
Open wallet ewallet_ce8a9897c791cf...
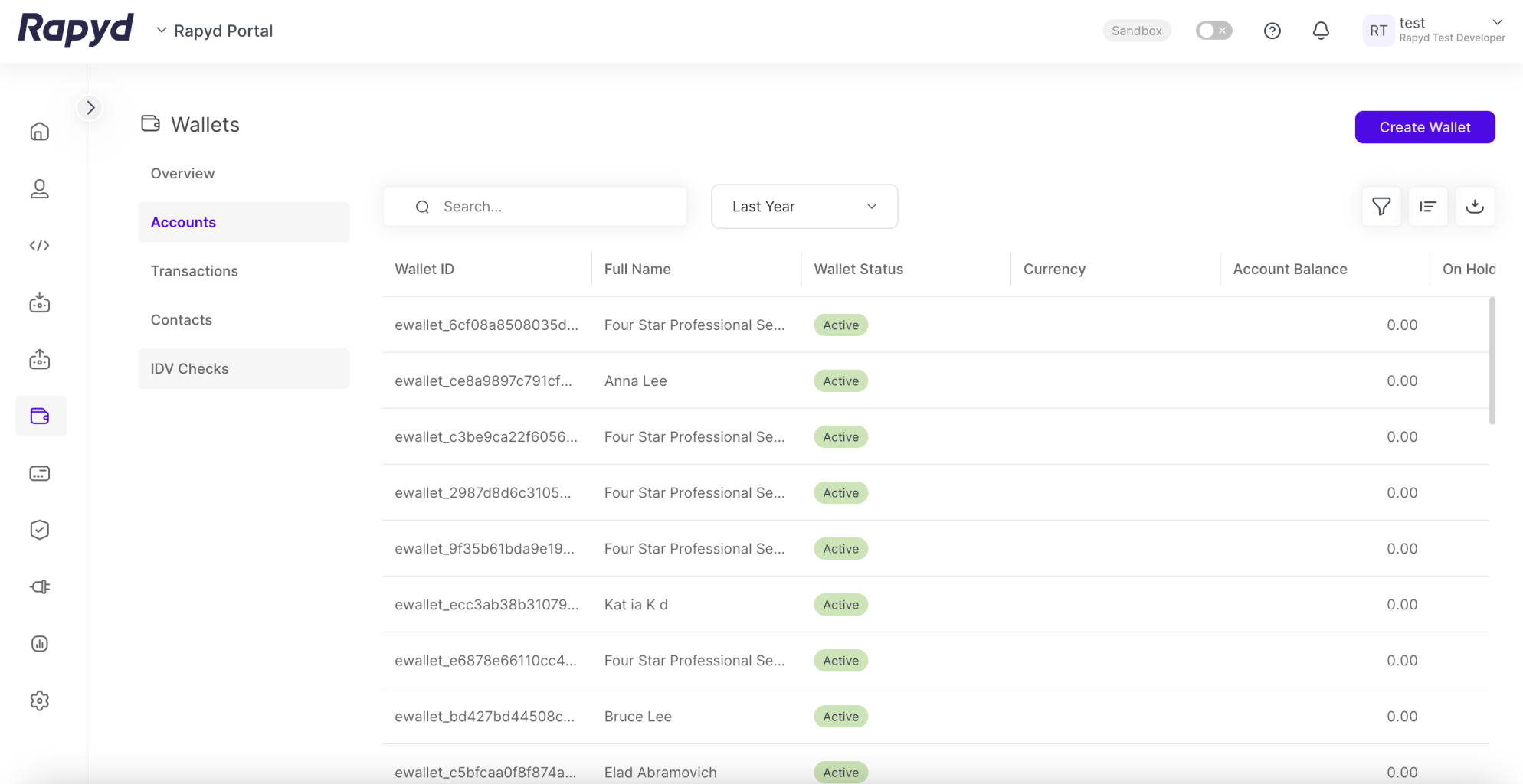pos(483,381)
